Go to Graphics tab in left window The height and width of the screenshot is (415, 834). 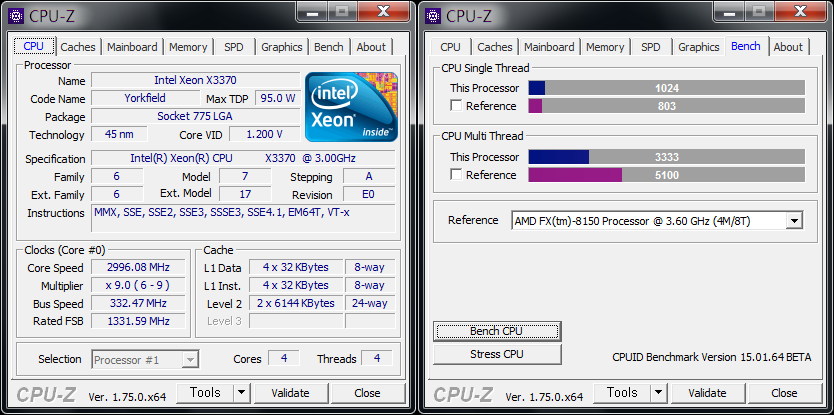pyautogui.click(x=281, y=47)
